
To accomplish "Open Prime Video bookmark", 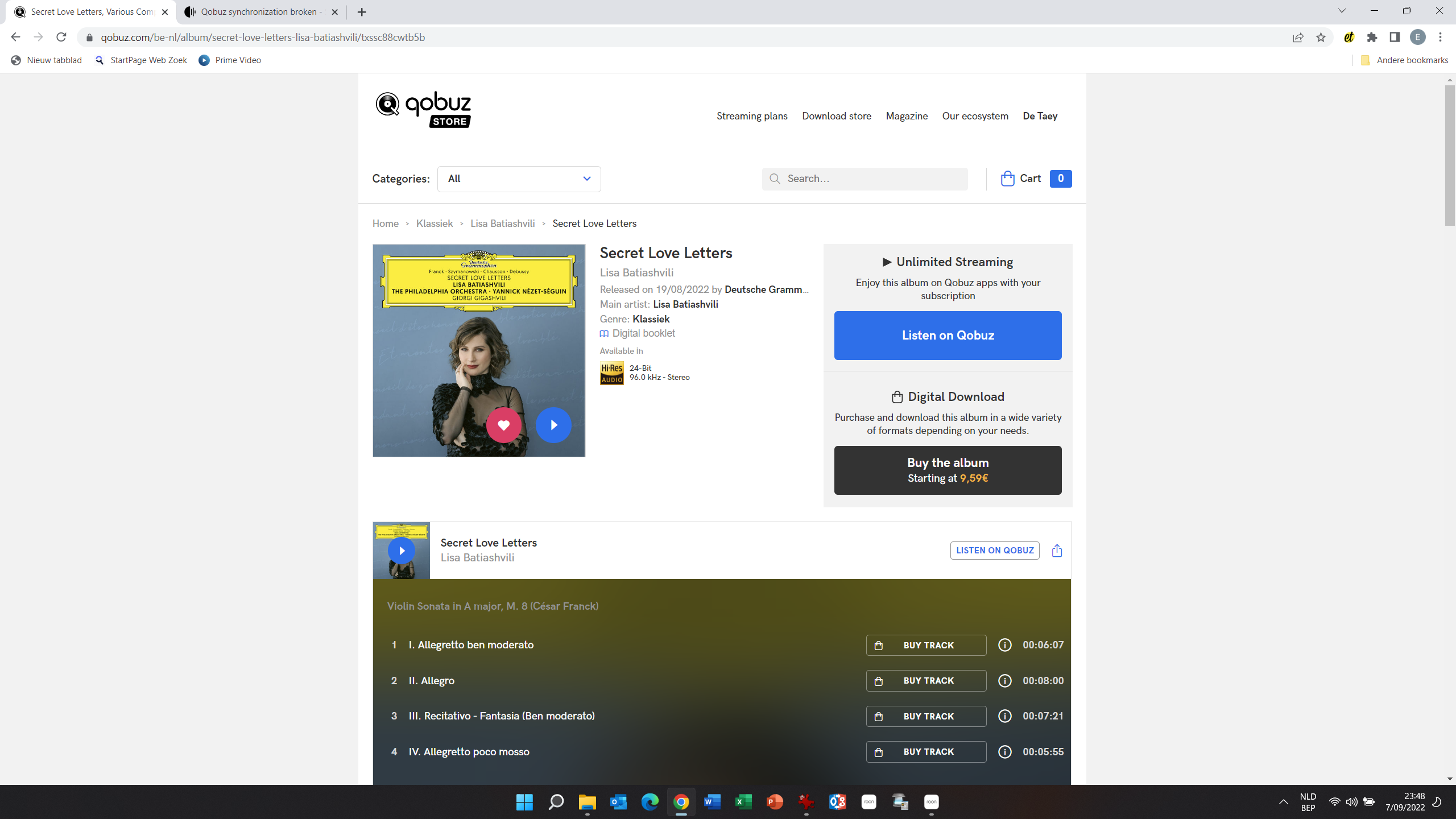I will [230, 60].
